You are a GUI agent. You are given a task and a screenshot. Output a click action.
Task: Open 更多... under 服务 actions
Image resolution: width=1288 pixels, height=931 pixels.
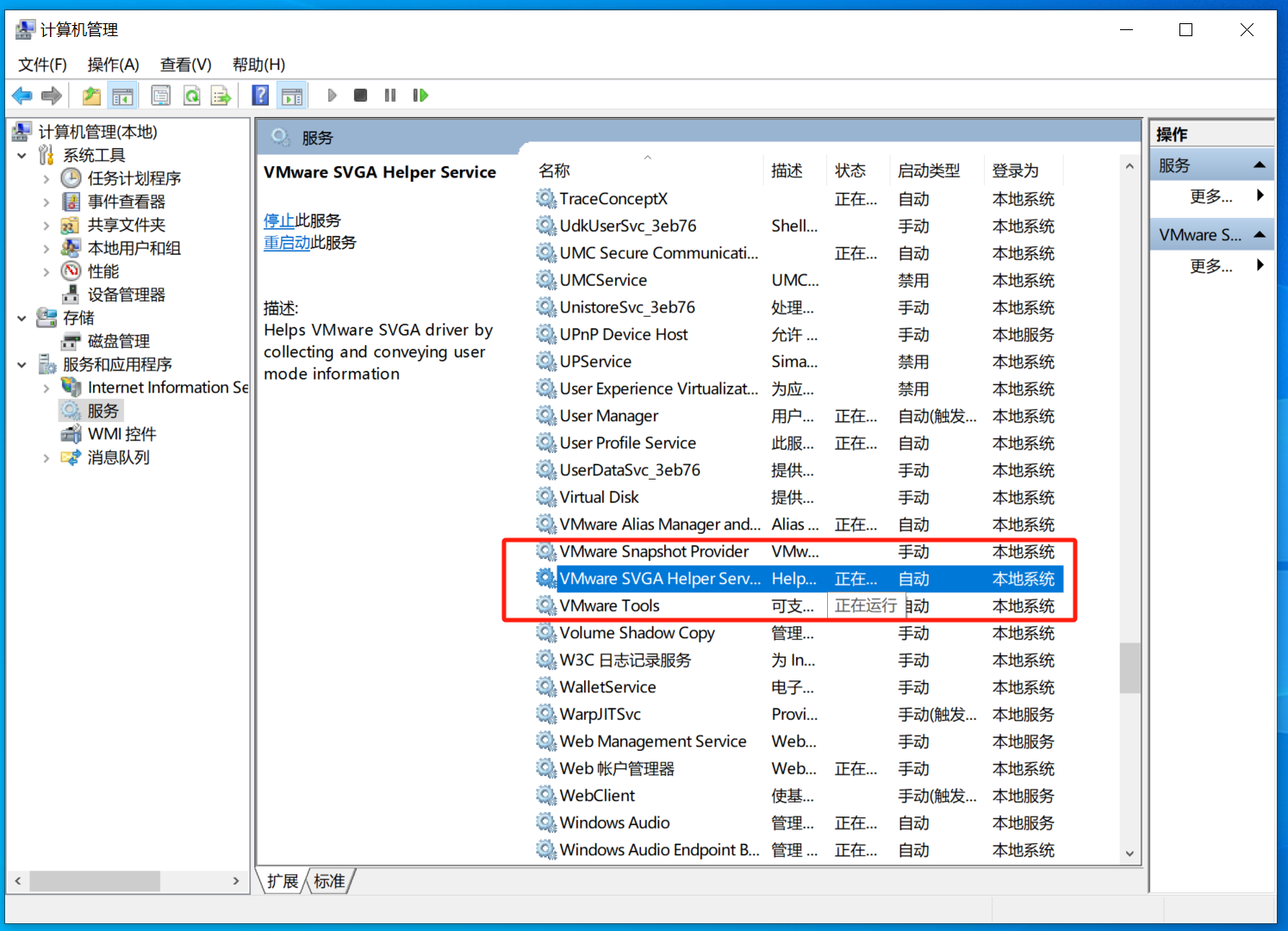pyautogui.click(x=1211, y=196)
